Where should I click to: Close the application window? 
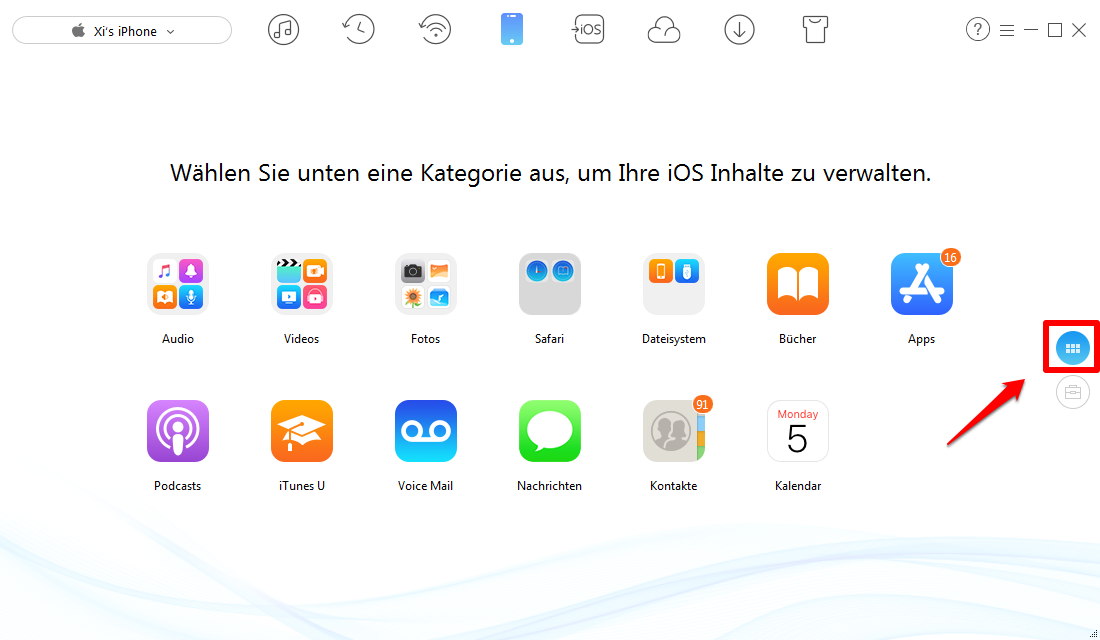(x=1079, y=30)
